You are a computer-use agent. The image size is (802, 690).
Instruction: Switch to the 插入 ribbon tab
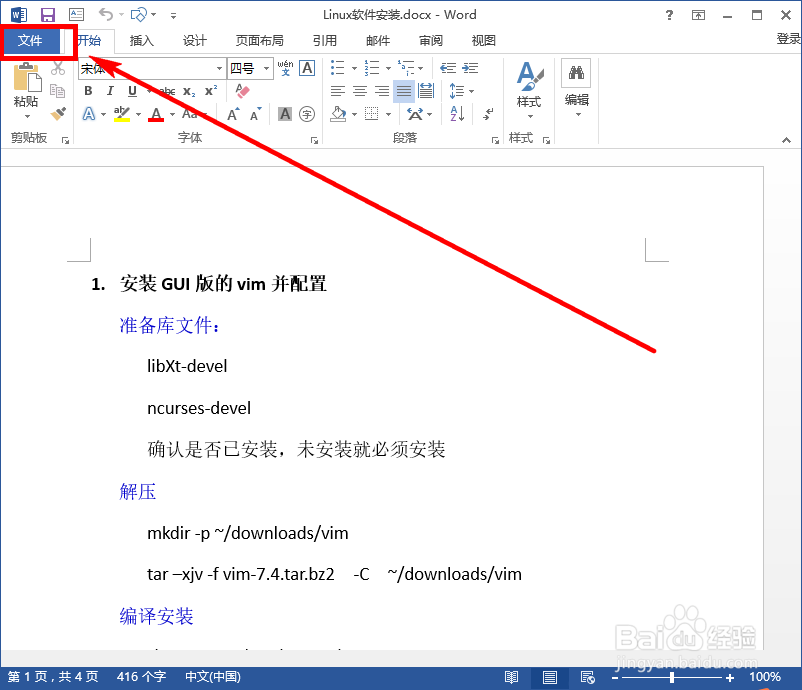point(139,40)
